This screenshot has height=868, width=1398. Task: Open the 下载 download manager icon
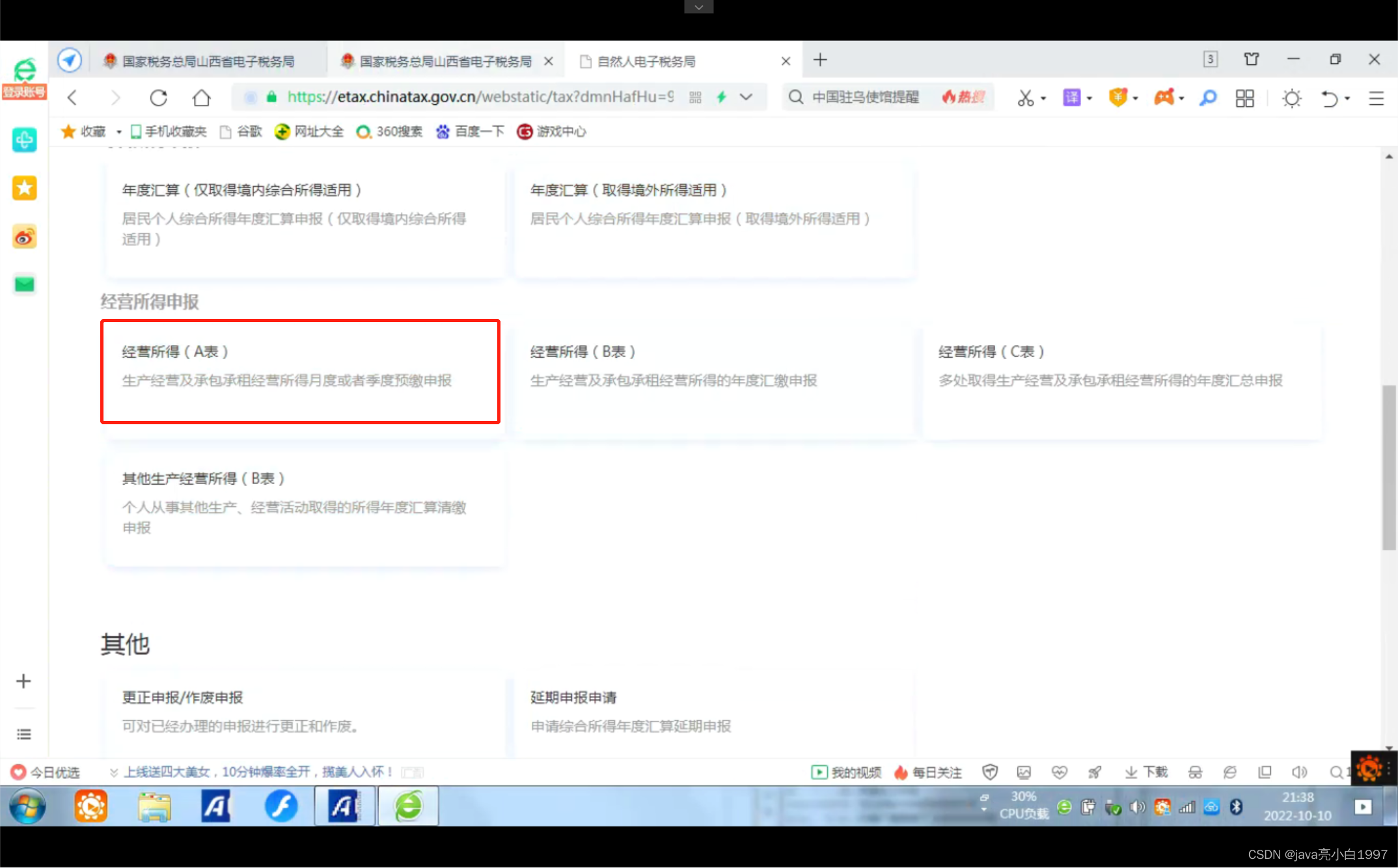tap(1144, 772)
